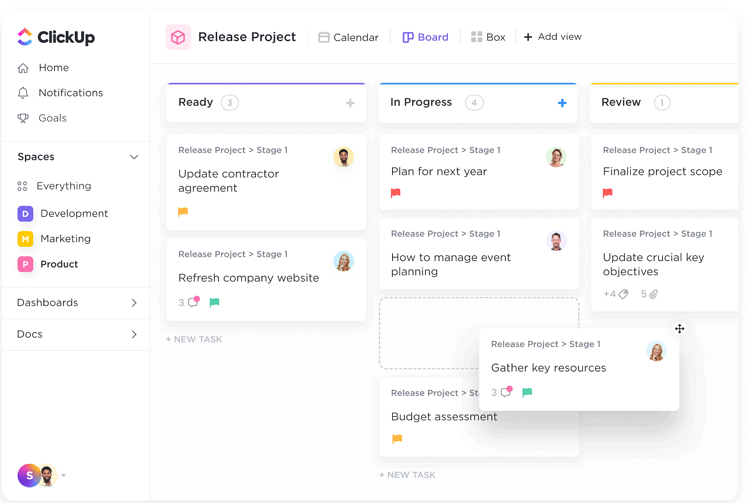Switch to the Box view
755x503 pixels.
(x=488, y=37)
